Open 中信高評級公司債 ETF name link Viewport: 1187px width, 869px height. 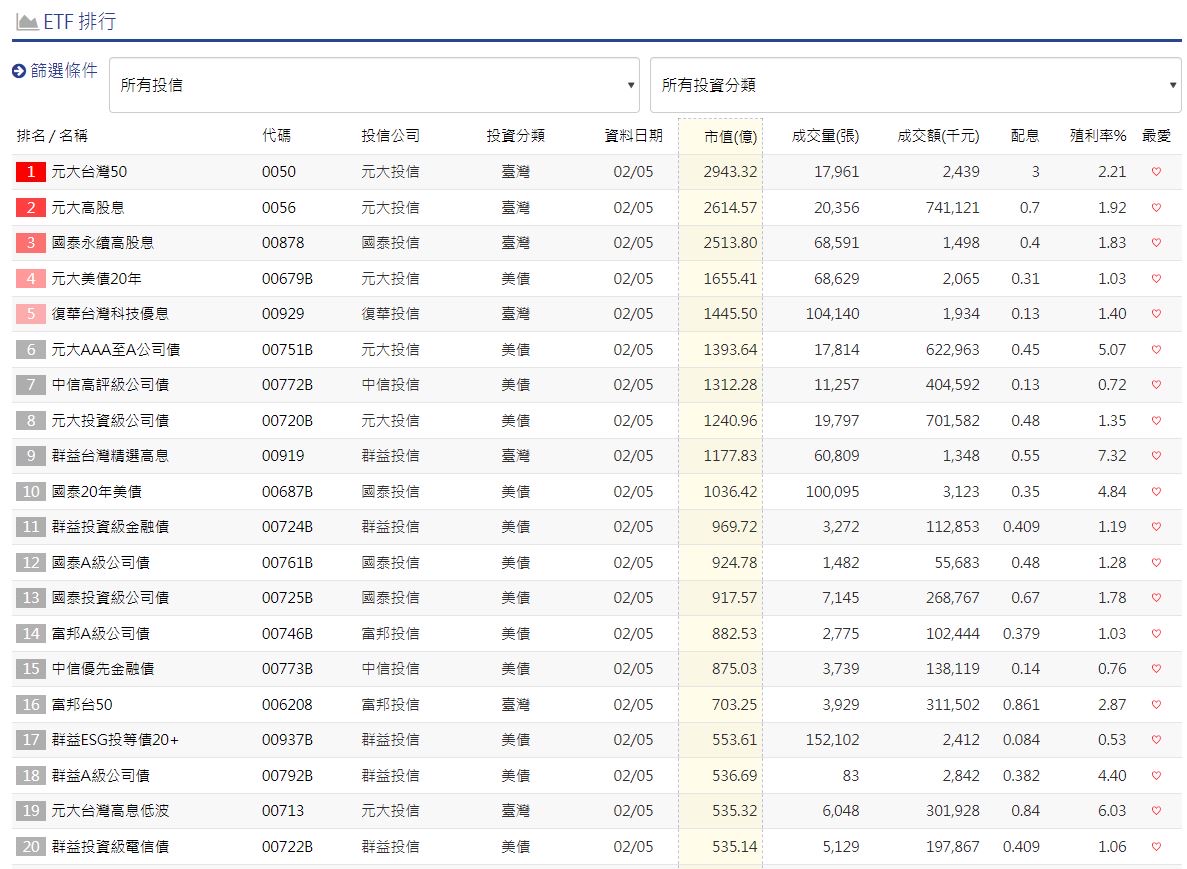coord(110,385)
